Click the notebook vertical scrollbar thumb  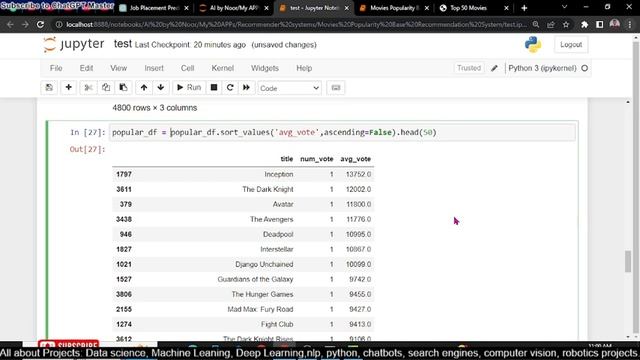[x=628, y=261]
